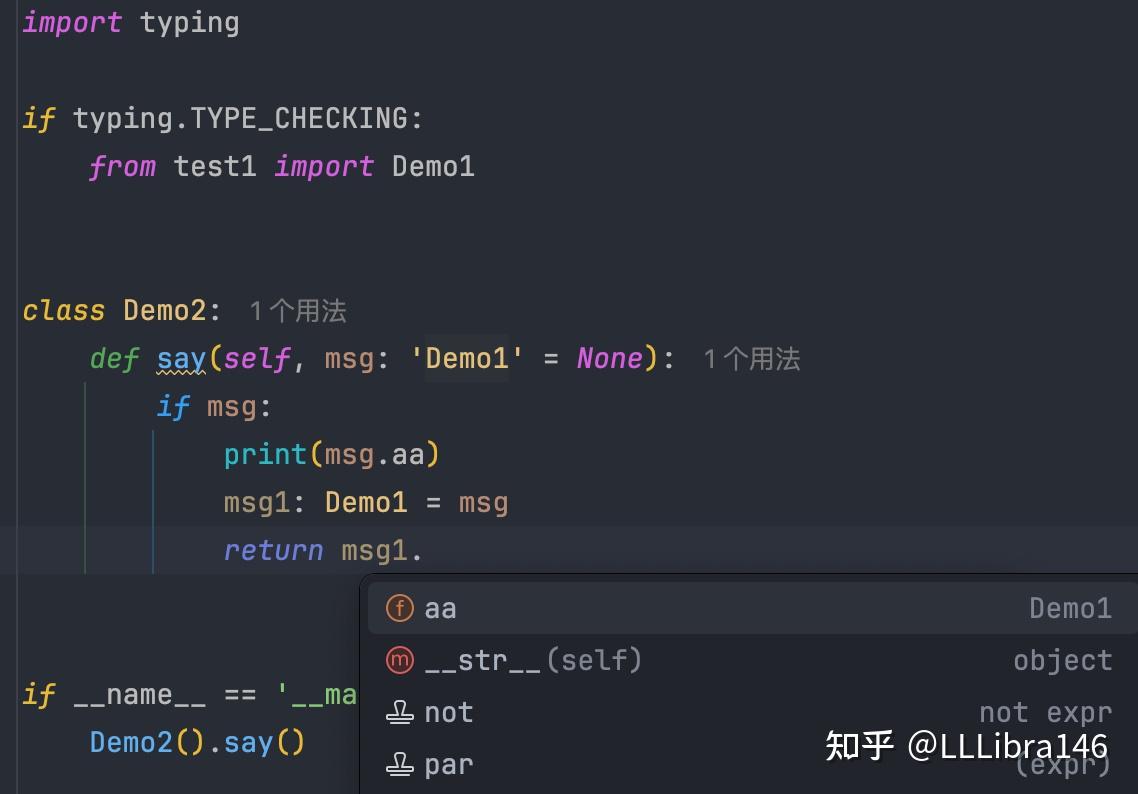
Task: Click the None default value in say signature
Action: pyautogui.click(x=610, y=359)
